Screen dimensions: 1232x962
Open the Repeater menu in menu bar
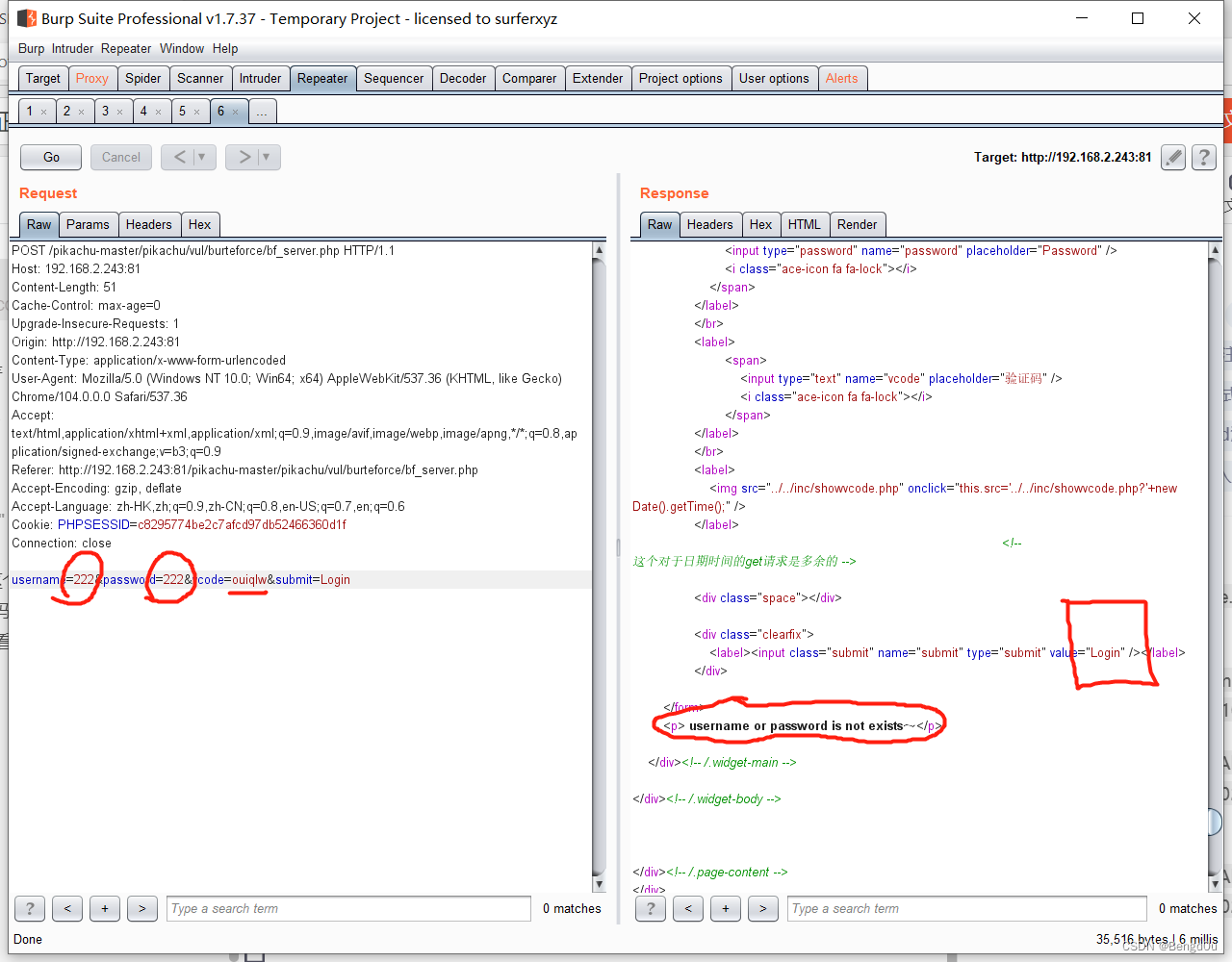126,48
